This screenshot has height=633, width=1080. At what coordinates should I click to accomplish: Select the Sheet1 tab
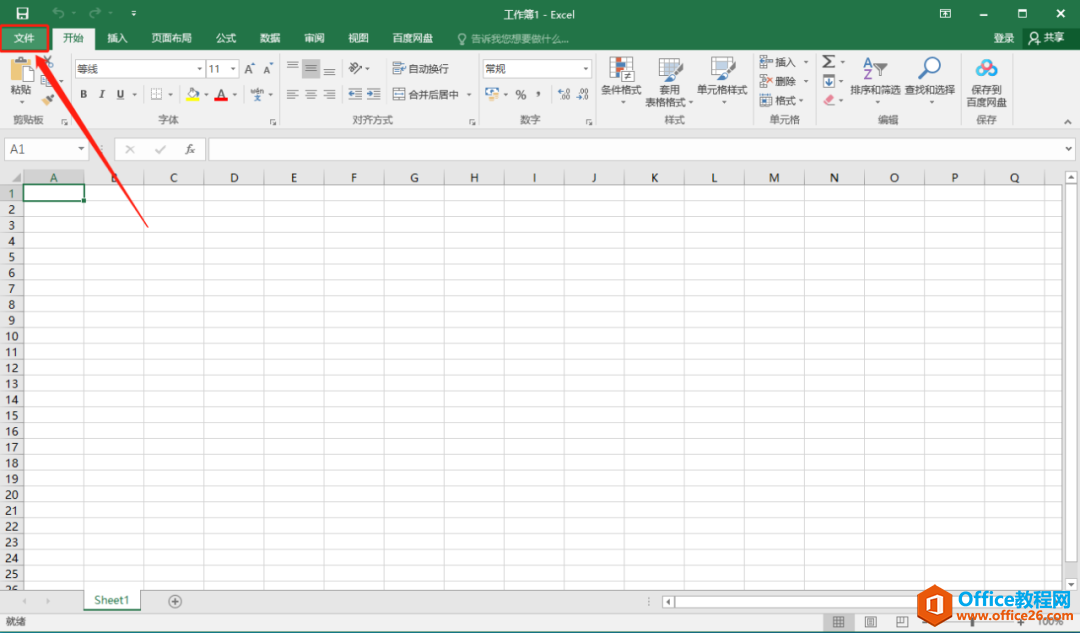[x=112, y=600]
